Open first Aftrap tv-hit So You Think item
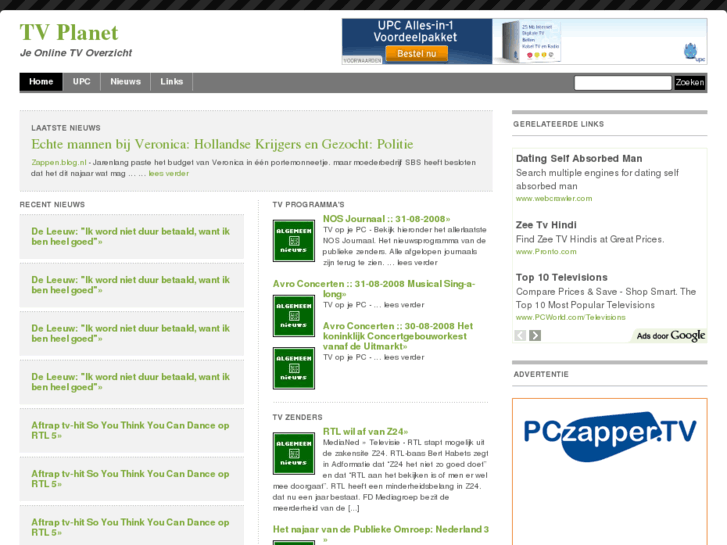This screenshot has width=727, height=545. coord(130,430)
